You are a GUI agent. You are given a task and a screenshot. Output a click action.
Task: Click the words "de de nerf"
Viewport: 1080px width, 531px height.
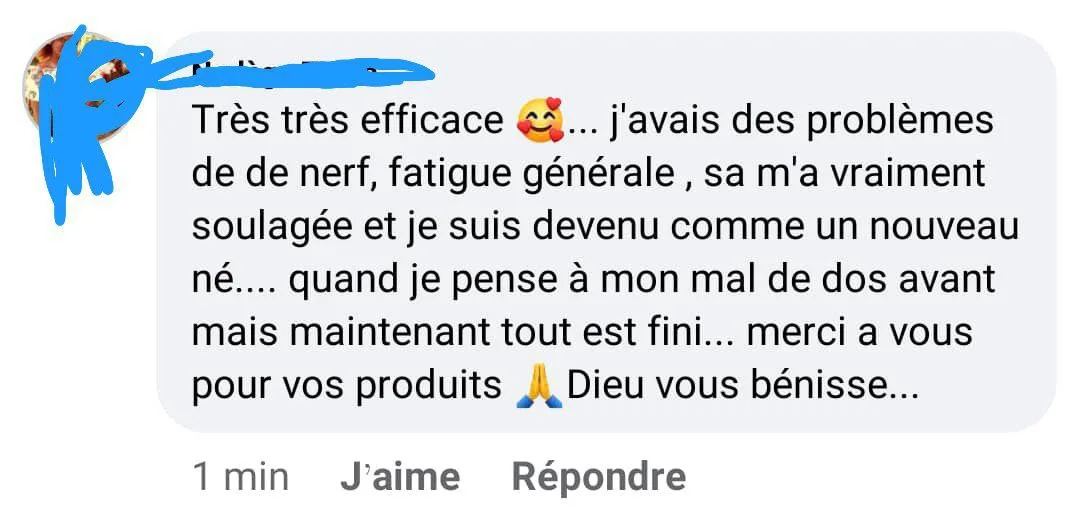(x=283, y=173)
